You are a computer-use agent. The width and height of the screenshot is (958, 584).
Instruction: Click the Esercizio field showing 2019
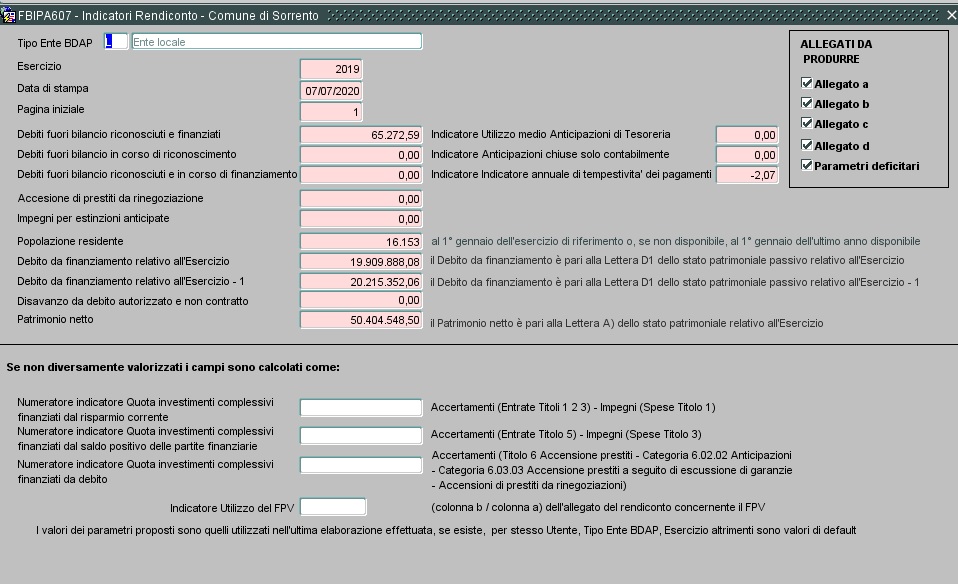click(331, 69)
